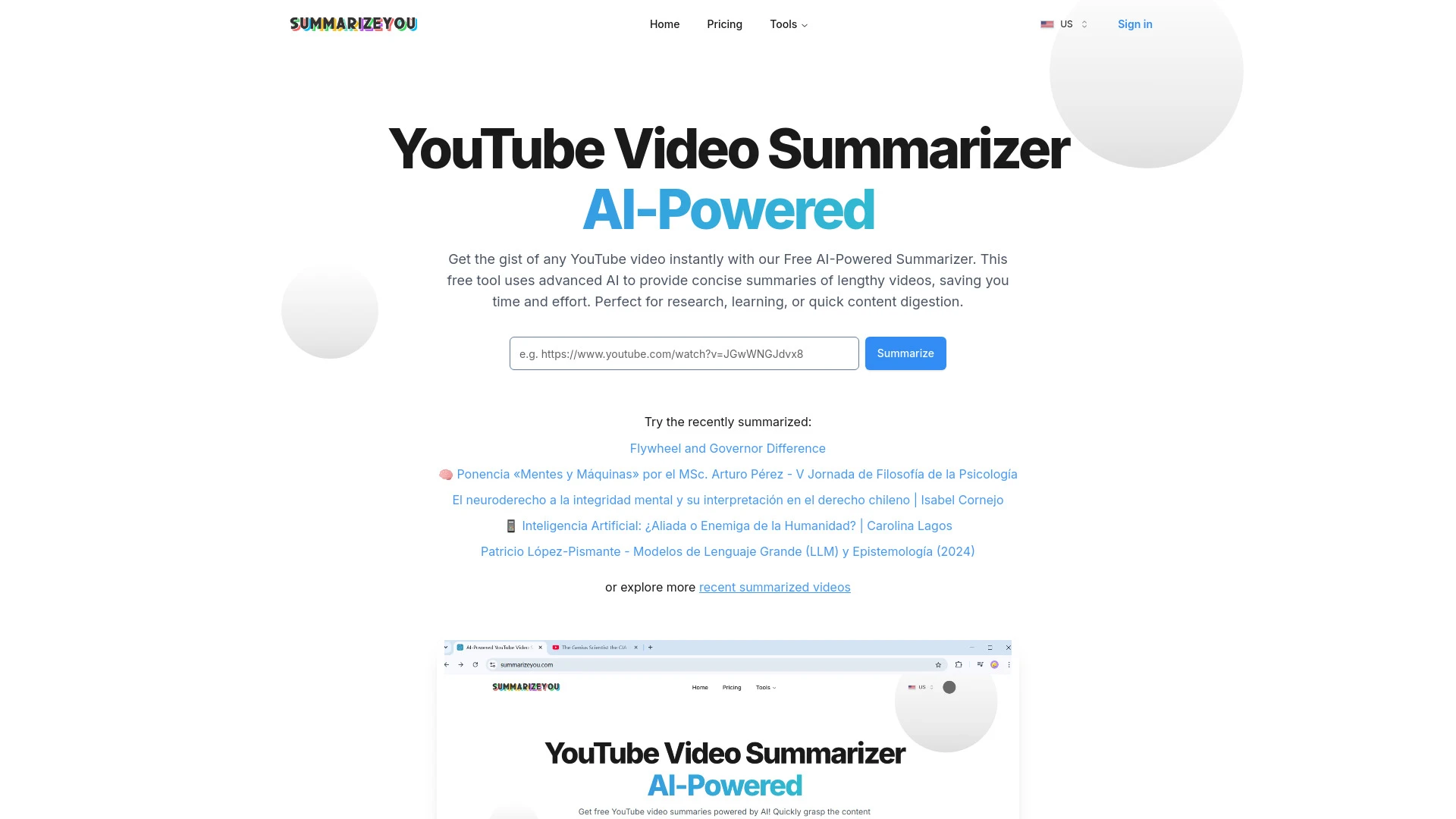This screenshot has width=1456, height=819.
Task: Click the Summarize button
Action: [905, 353]
